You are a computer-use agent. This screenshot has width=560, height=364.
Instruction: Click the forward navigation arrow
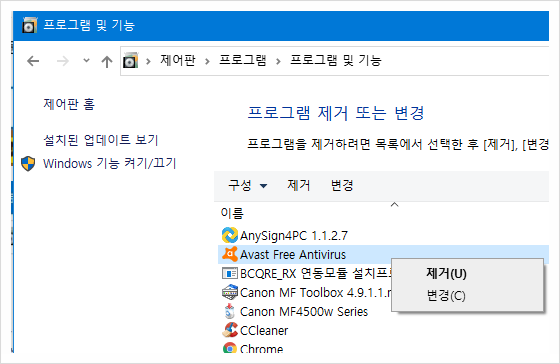coord(63,61)
